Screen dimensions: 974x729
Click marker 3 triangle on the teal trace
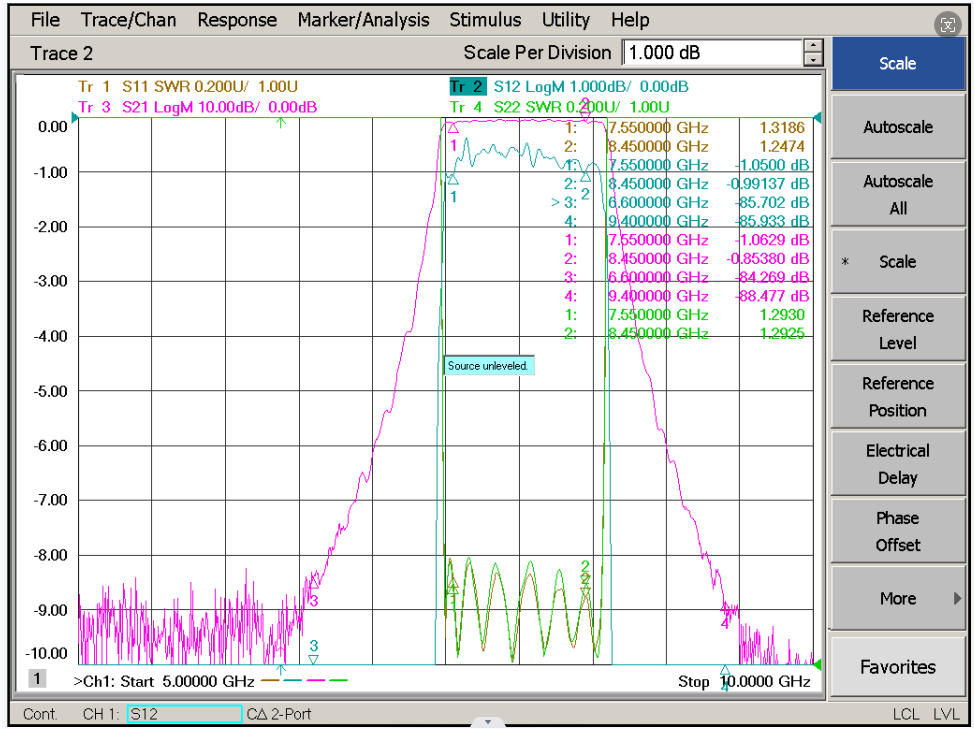[314, 659]
